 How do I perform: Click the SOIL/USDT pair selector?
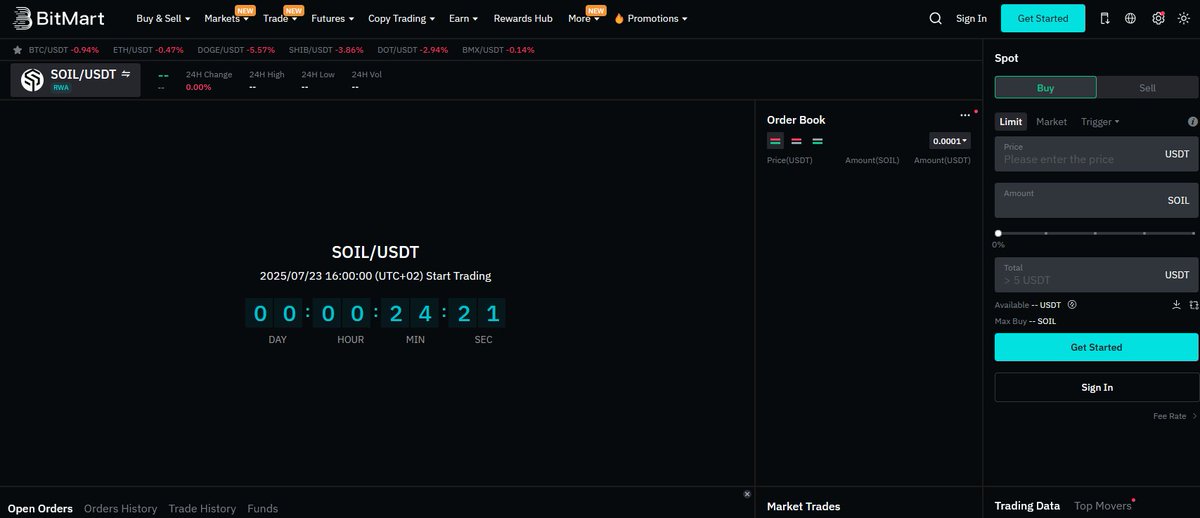[x=76, y=80]
